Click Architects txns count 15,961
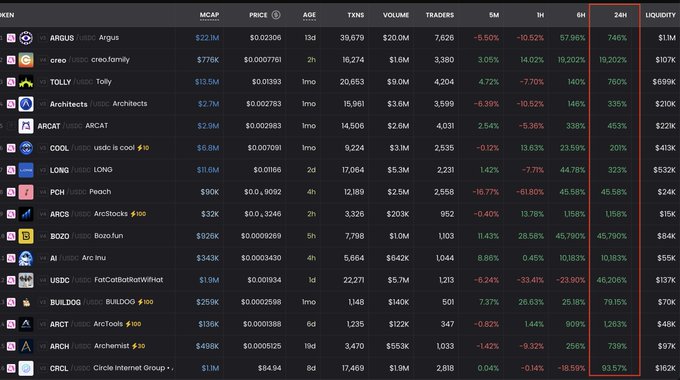 coord(353,104)
